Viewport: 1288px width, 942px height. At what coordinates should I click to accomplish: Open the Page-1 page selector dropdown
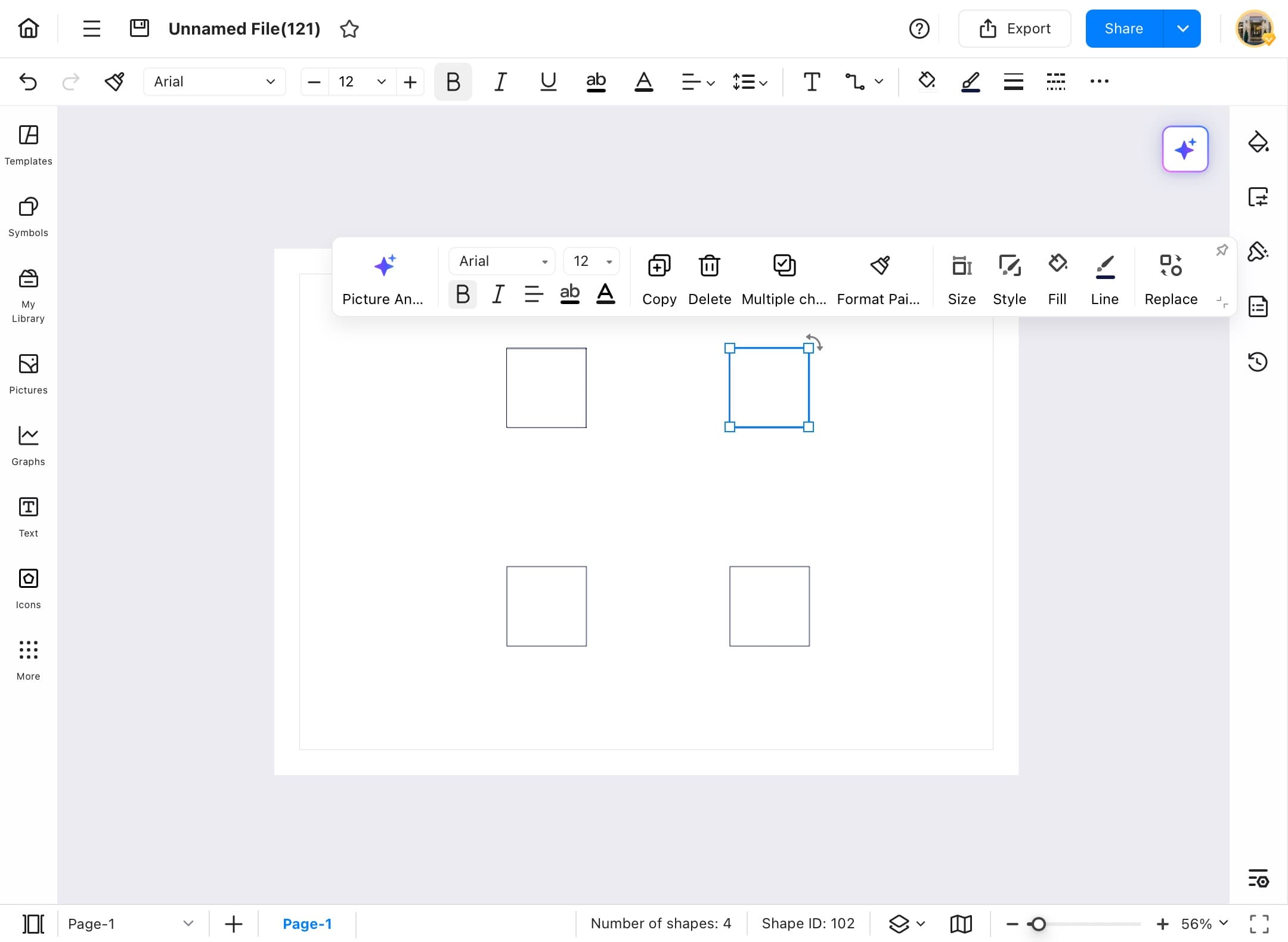tap(188, 924)
